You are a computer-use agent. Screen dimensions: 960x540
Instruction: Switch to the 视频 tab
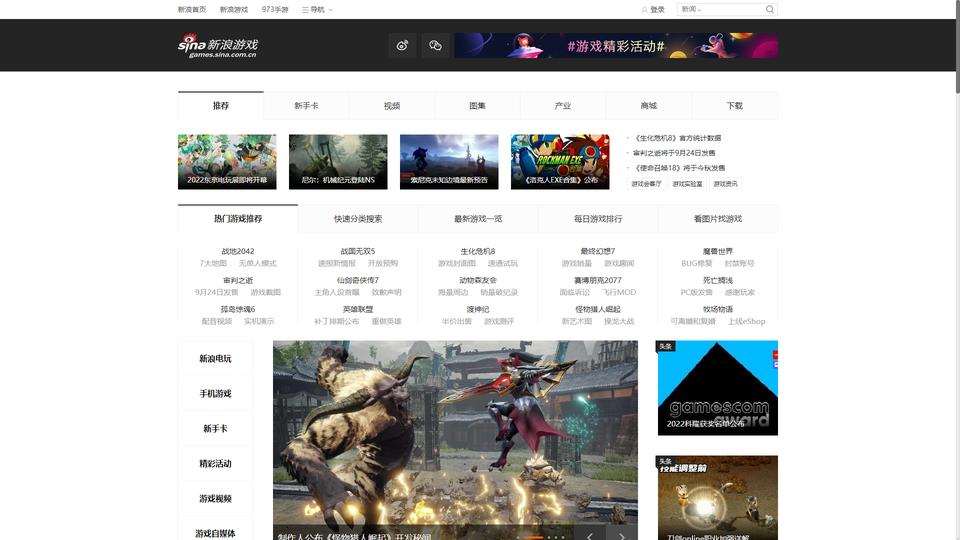(x=392, y=105)
